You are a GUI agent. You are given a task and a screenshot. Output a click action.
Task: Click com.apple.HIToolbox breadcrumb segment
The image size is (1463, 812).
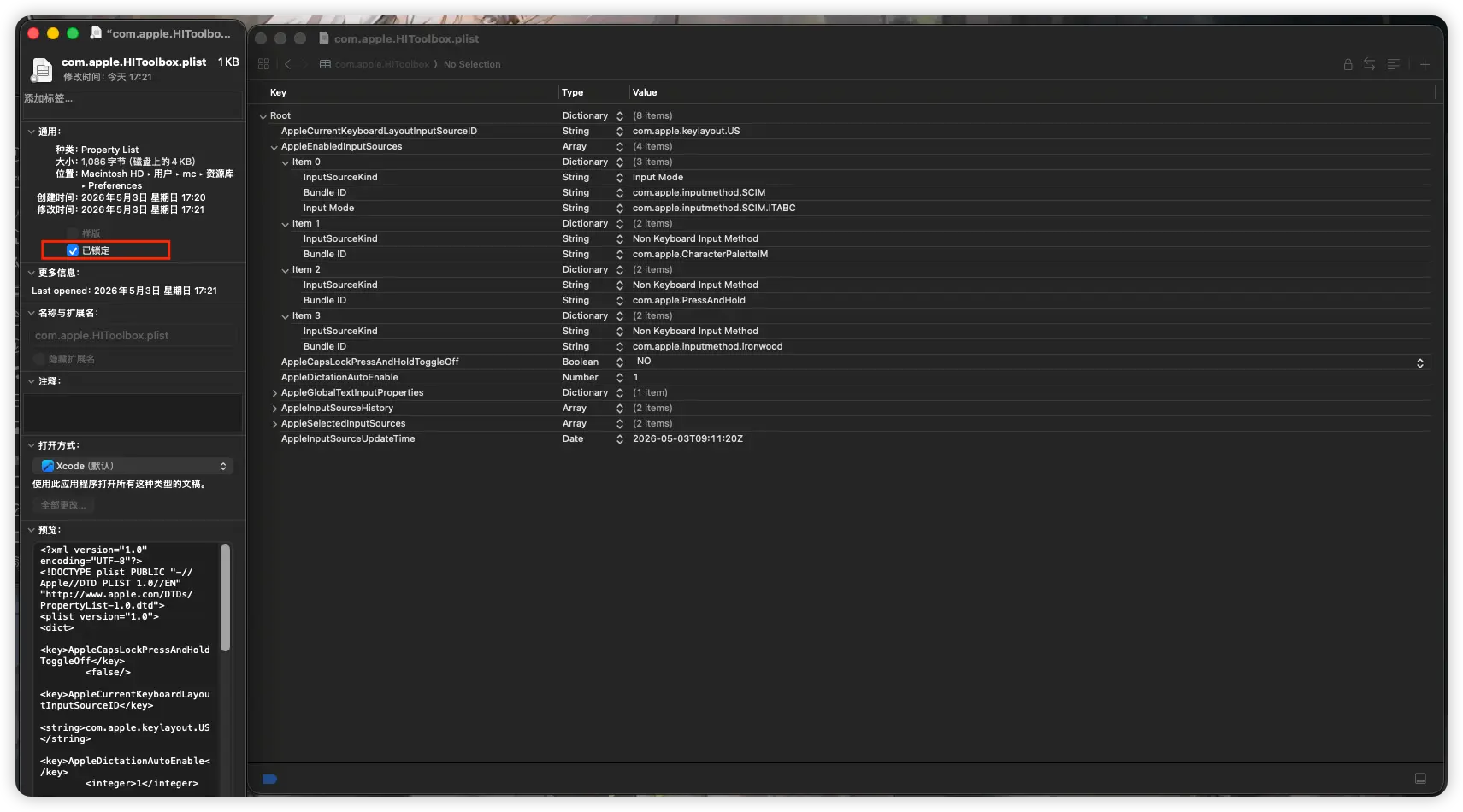[382, 64]
